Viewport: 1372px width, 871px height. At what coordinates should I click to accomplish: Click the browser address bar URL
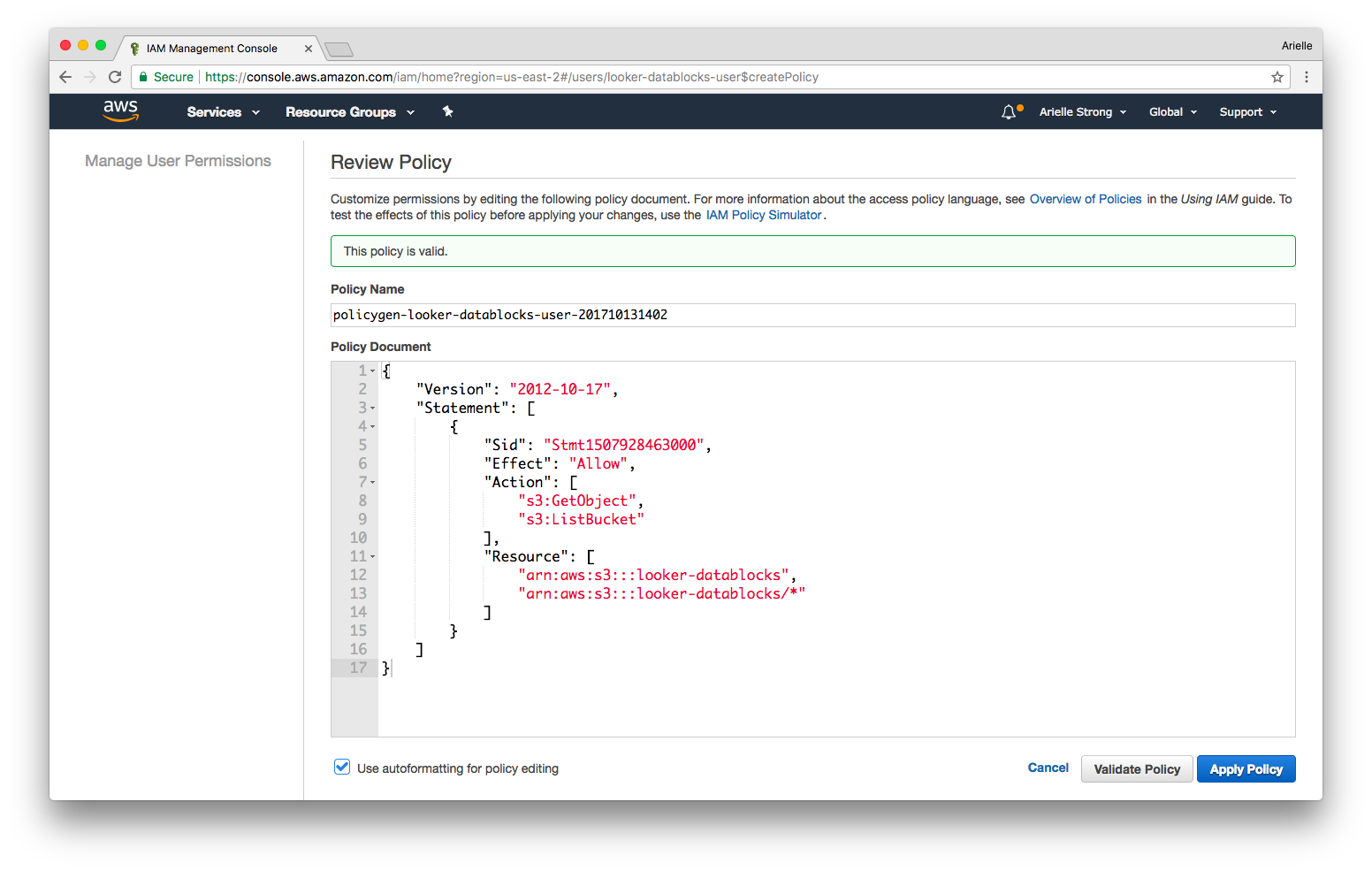pyautogui.click(x=511, y=77)
